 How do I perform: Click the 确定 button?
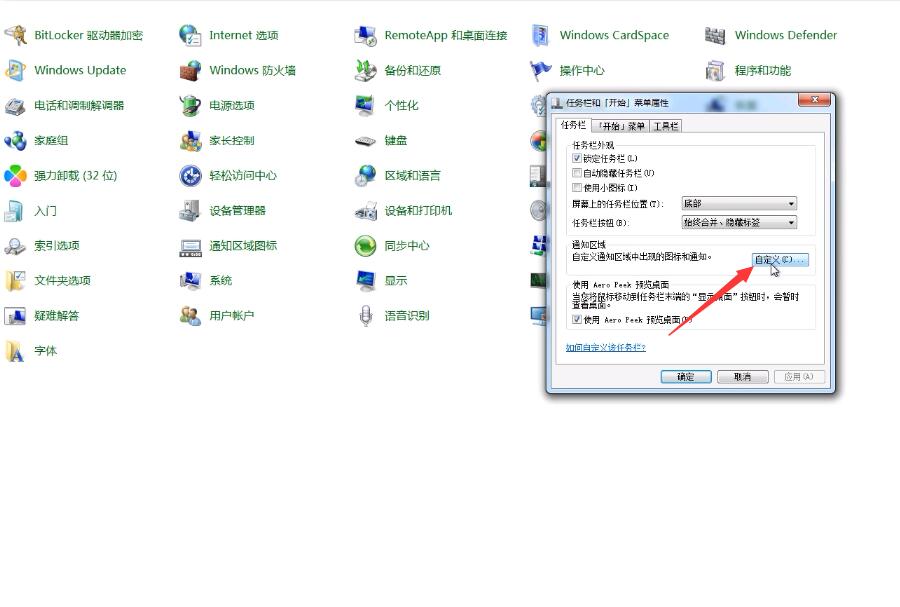[686, 377]
